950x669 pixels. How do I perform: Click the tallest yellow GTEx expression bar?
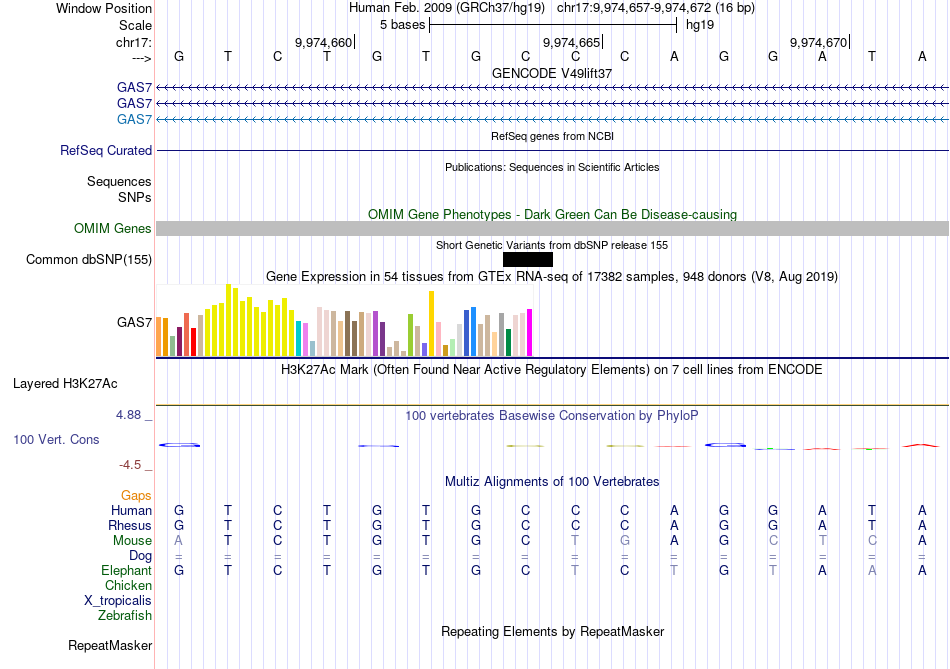[228, 320]
